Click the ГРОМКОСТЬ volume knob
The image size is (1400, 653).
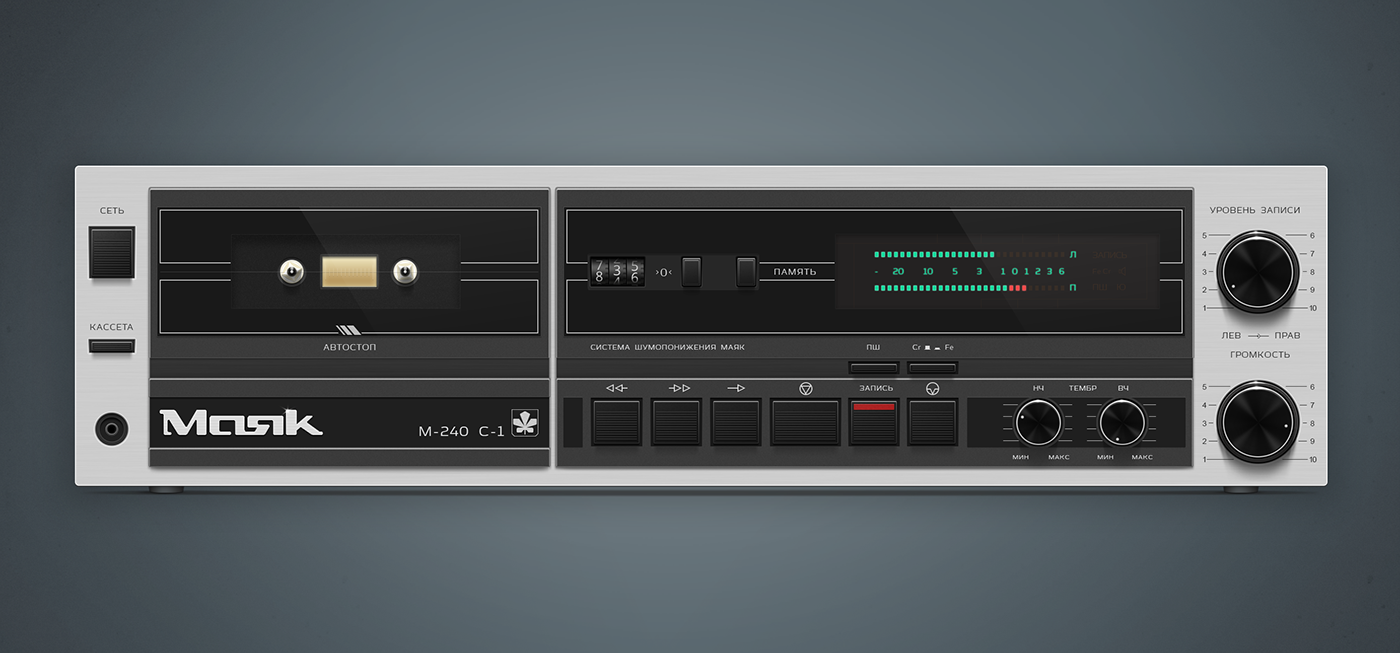pyautogui.click(x=1257, y=421)
